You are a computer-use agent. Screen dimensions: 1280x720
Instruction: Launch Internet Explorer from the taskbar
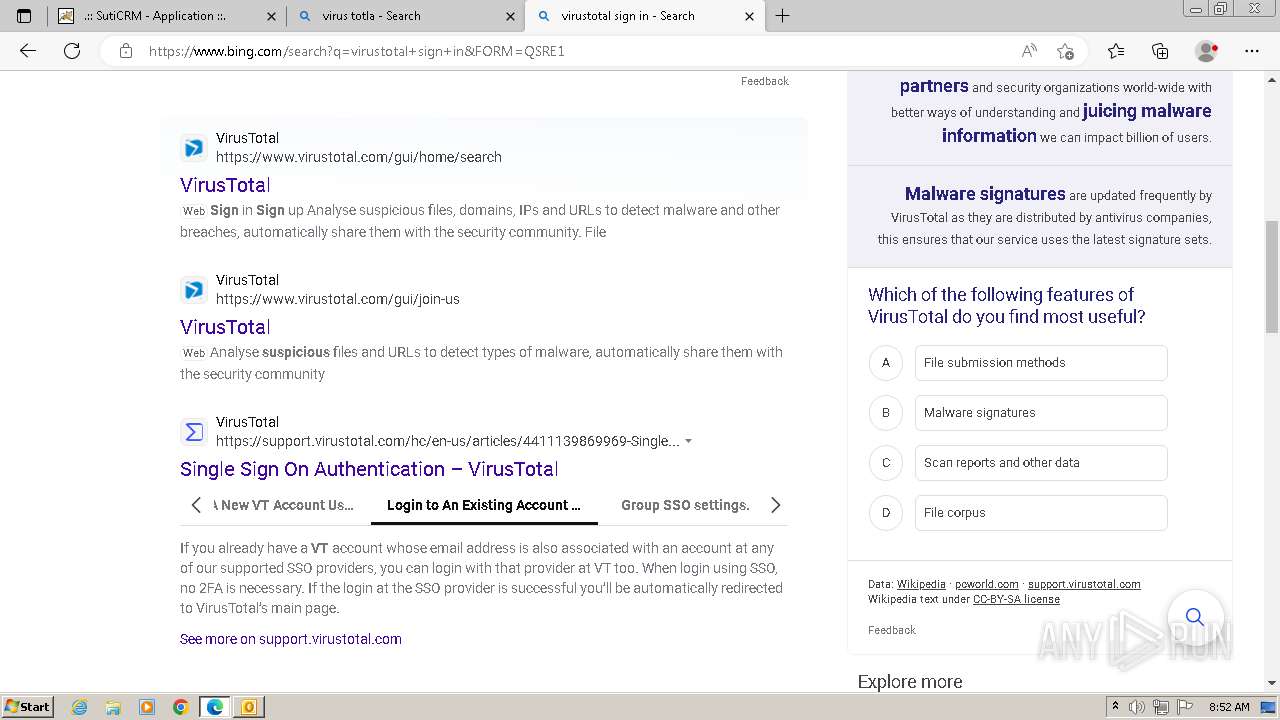79,707
